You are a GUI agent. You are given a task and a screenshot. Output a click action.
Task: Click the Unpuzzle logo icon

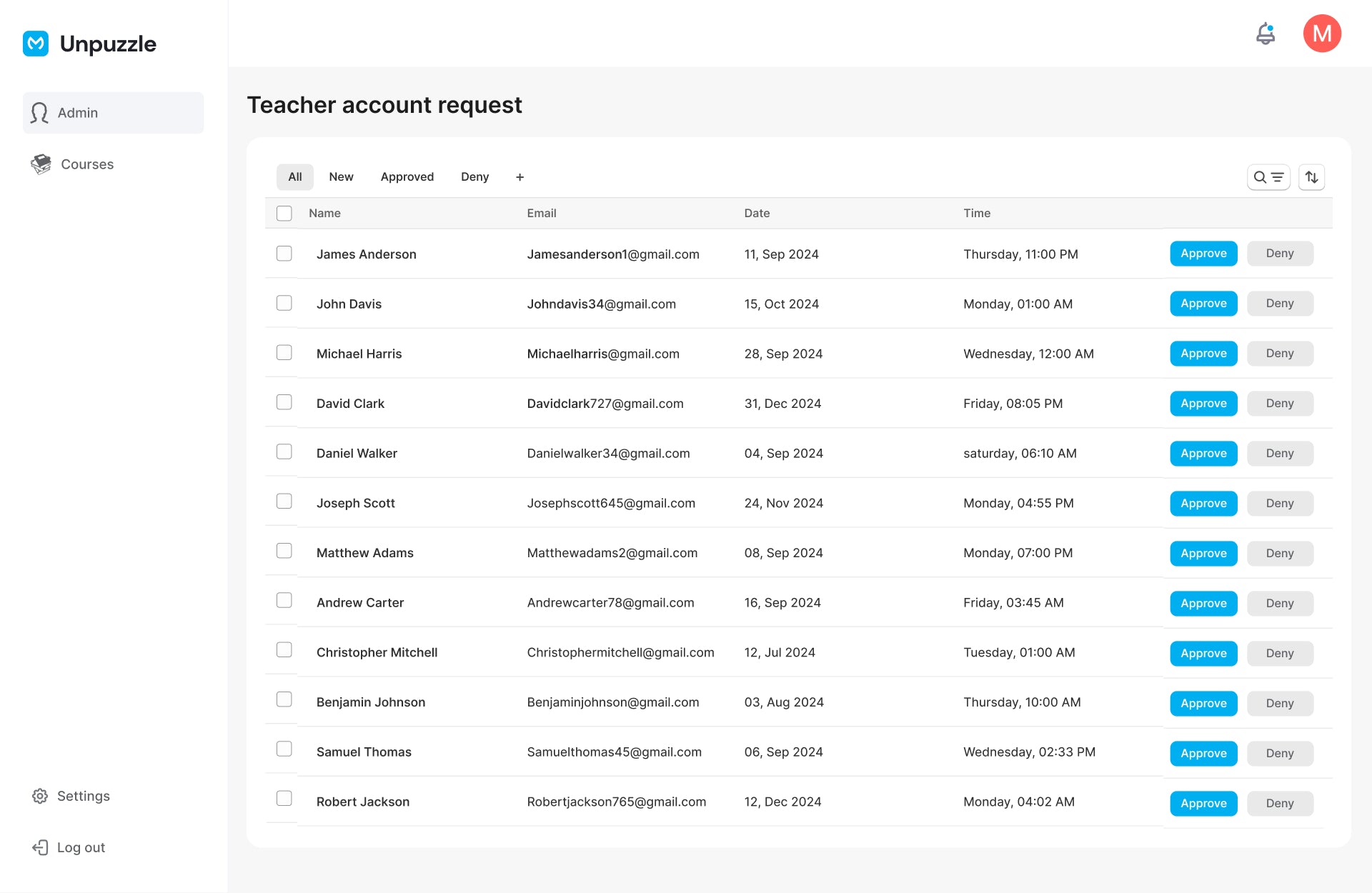click(36, 44)
